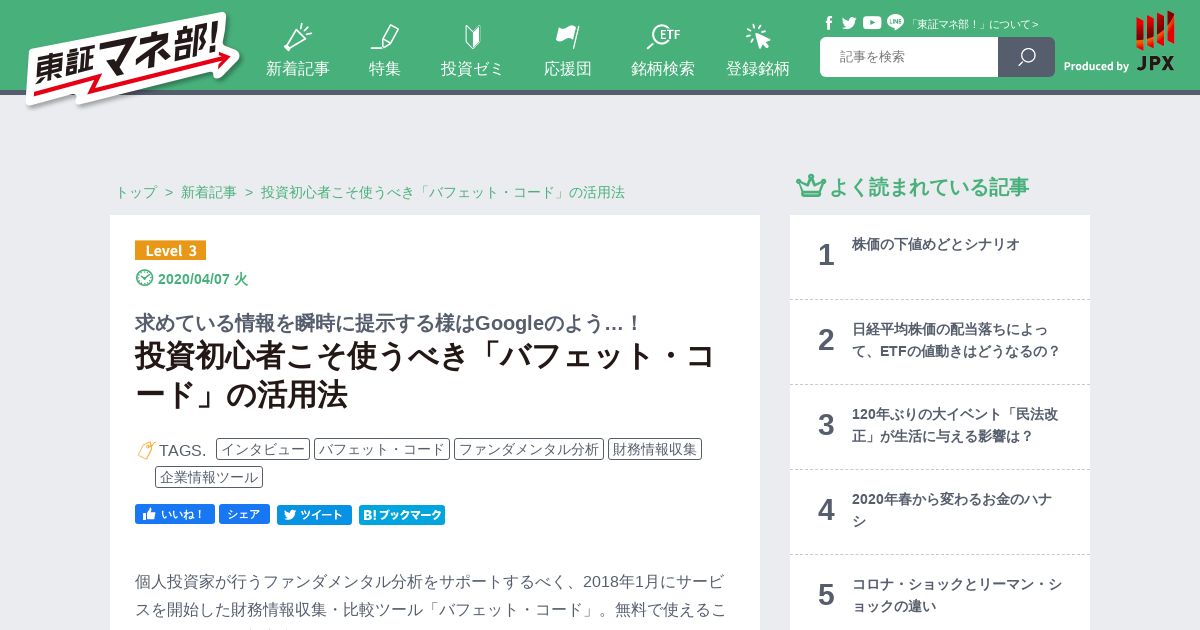
Task: Go to 新着記事 breadcrumb
Action: [209, 192]
